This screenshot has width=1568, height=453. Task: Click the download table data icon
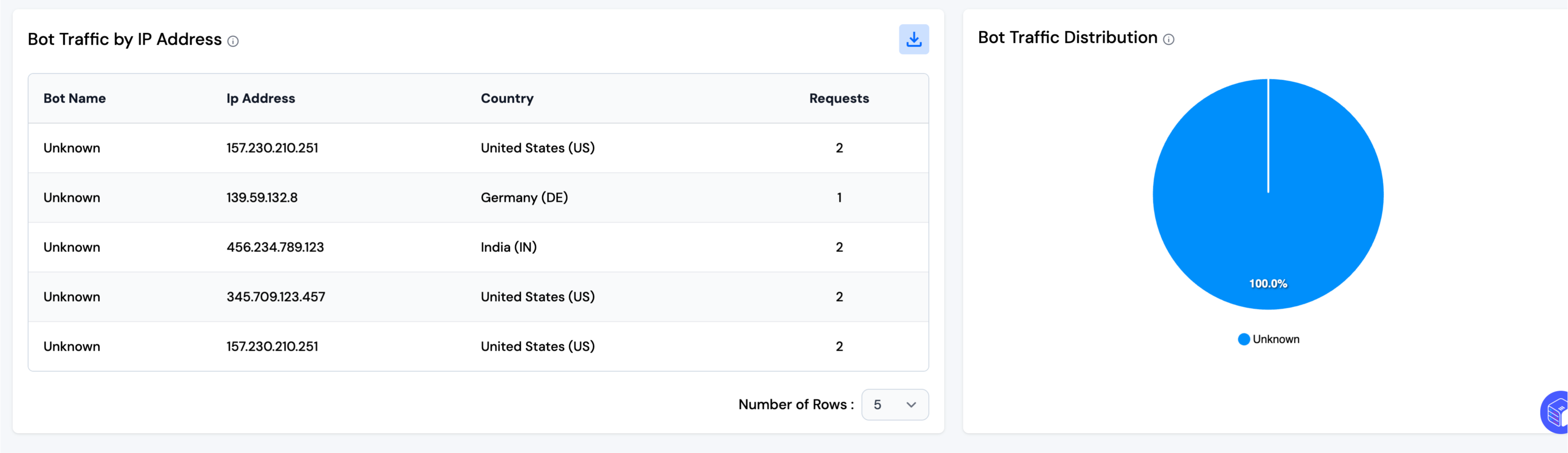(913, 40)
